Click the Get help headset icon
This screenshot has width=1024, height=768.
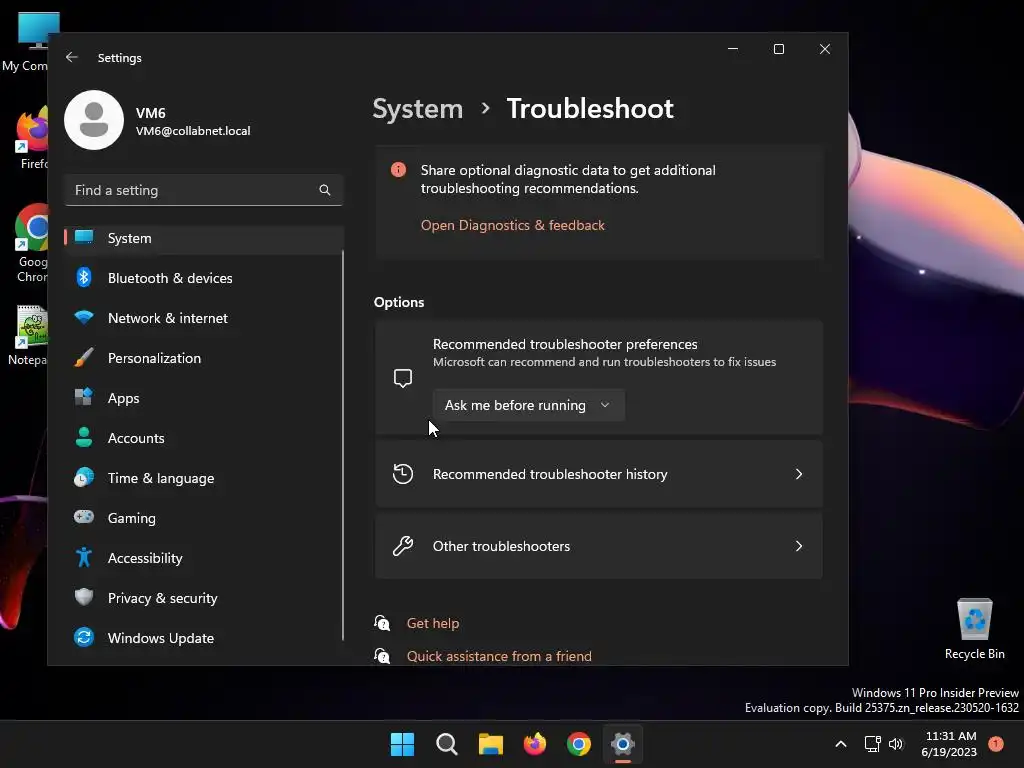(x=382, y=623)
